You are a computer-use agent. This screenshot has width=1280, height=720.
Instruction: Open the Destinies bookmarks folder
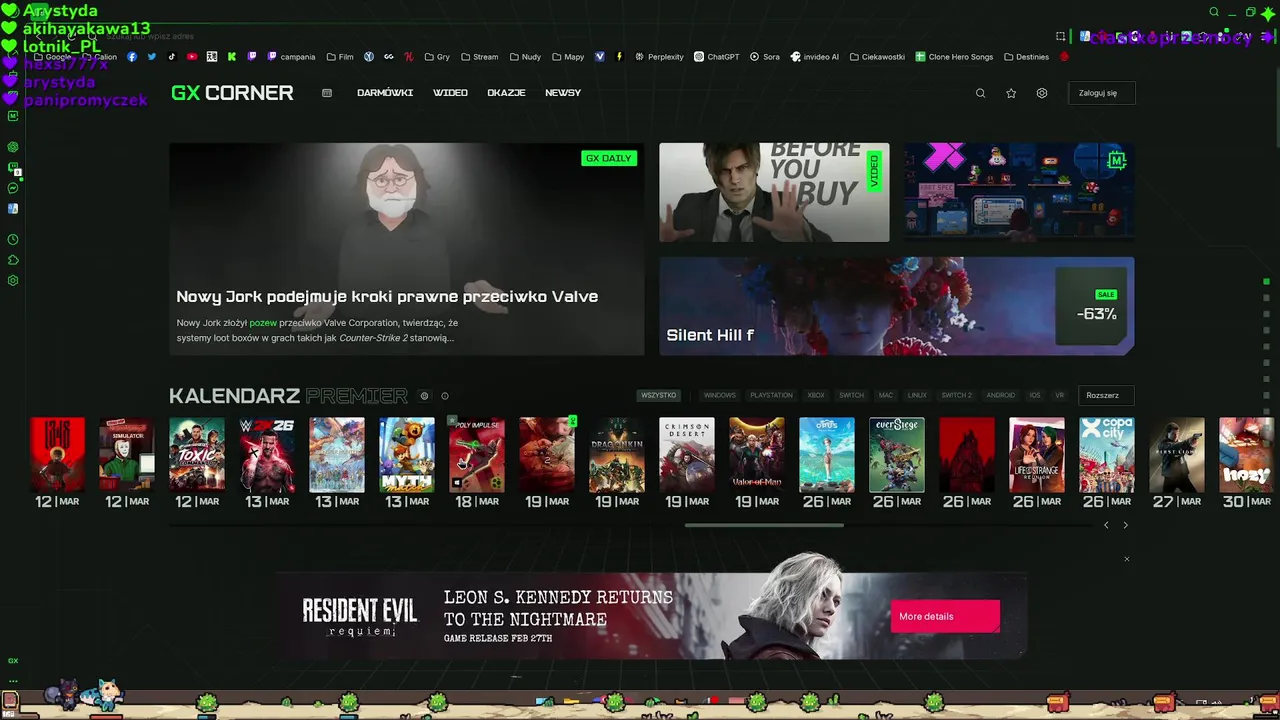point(1027,57)
